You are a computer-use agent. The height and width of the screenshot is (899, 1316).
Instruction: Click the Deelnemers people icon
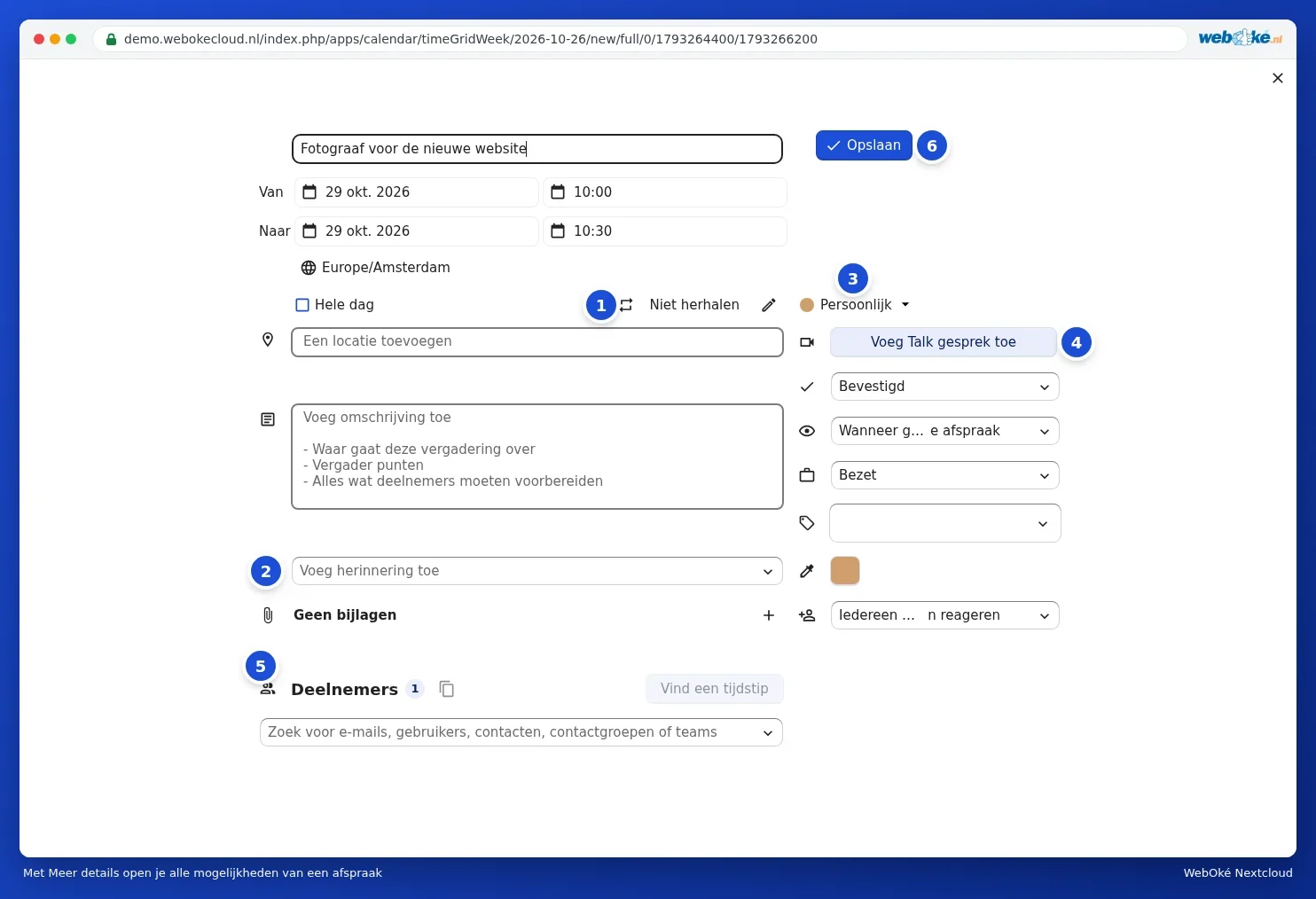tap(268, 689)
